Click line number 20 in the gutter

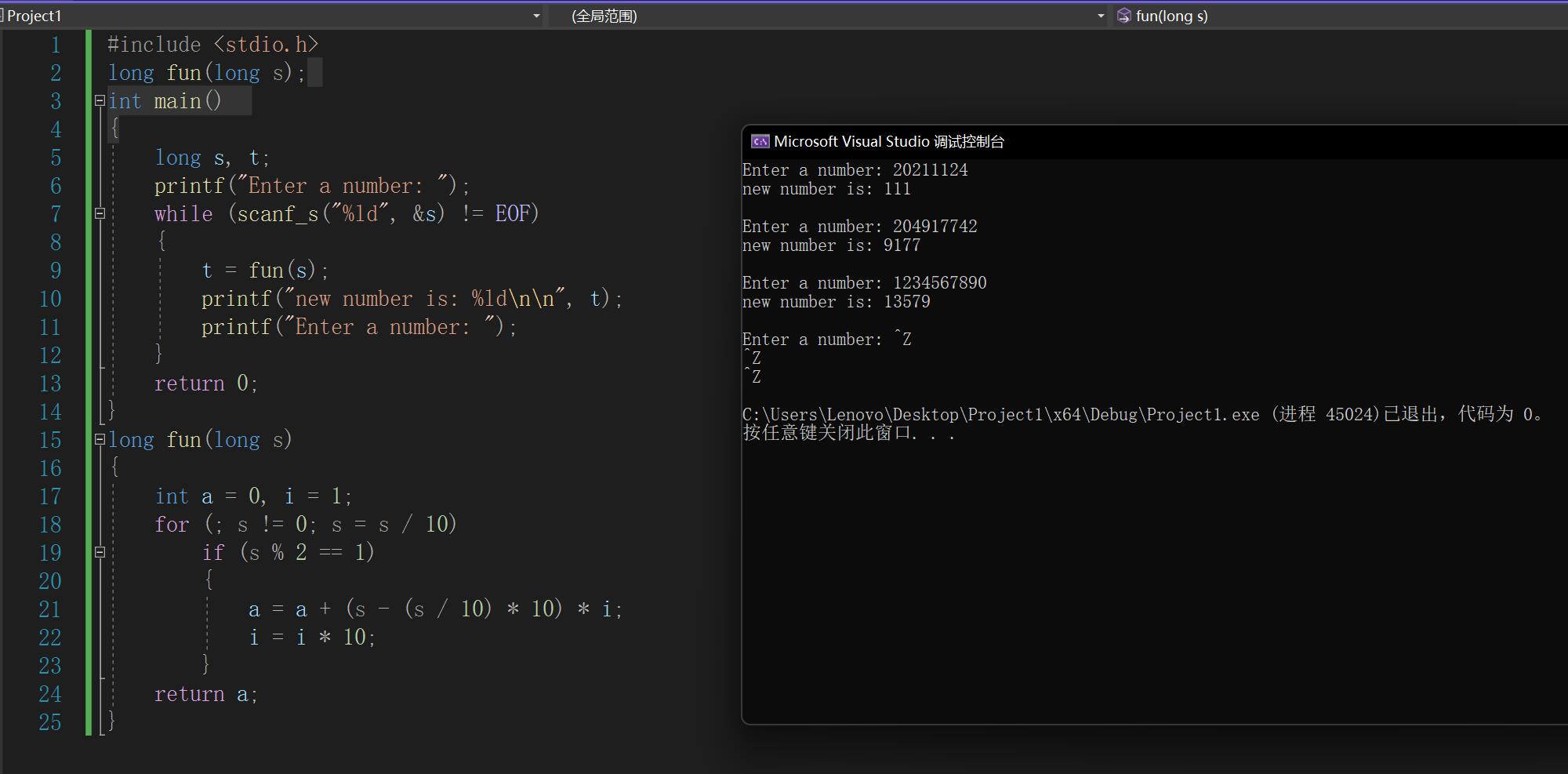50,581
